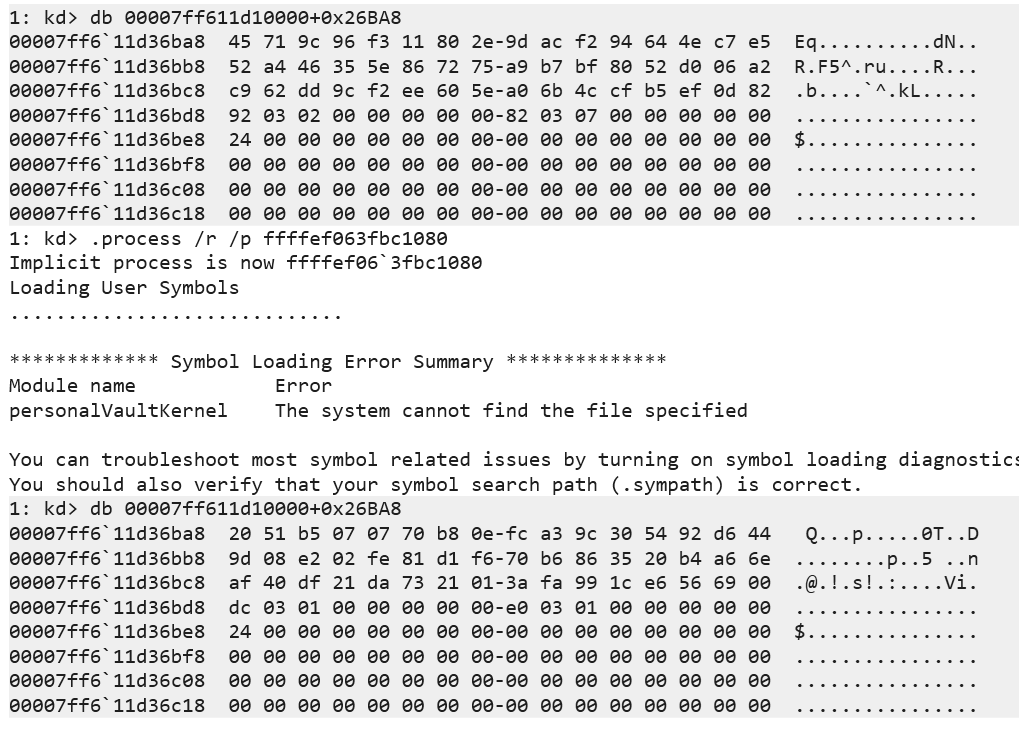
Task: Click the 'Implicit process is now' output line
Action: [x=245, y=263]
